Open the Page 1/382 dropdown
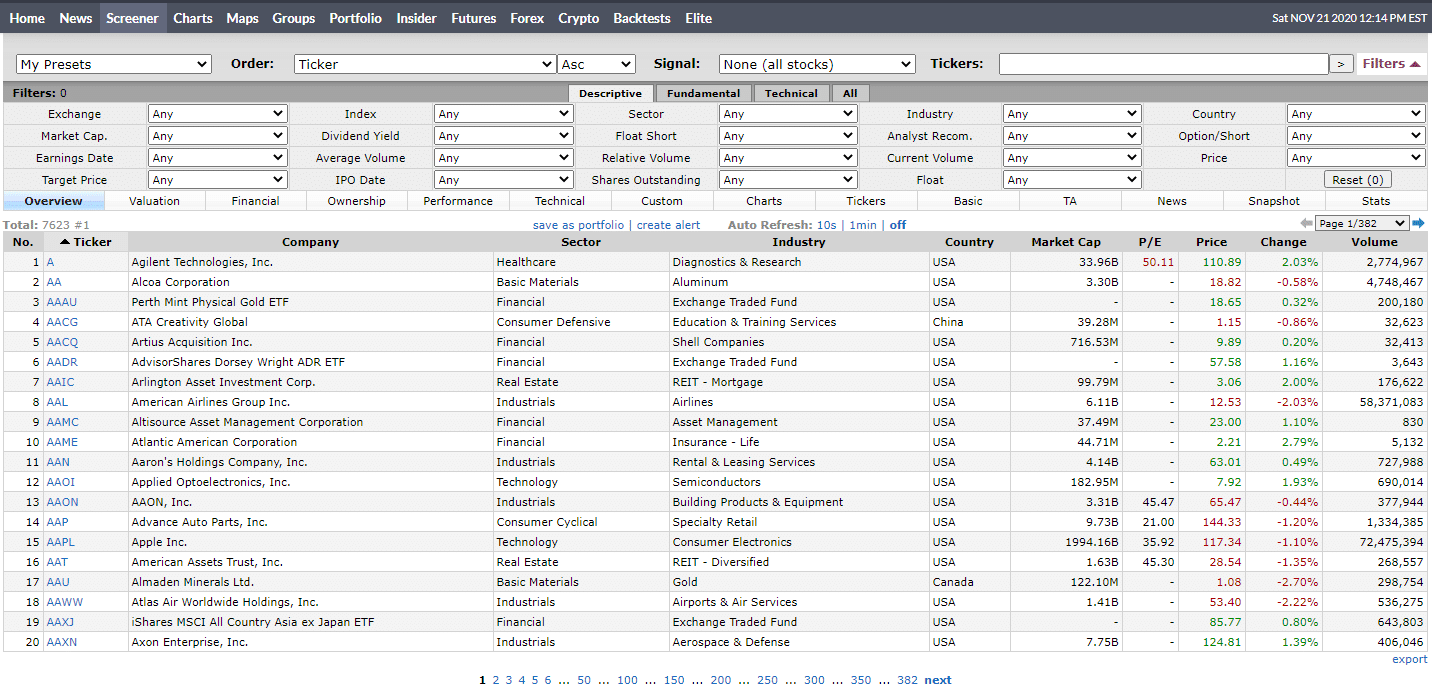Screen dimensions: 1432x692 [1363, 224]
